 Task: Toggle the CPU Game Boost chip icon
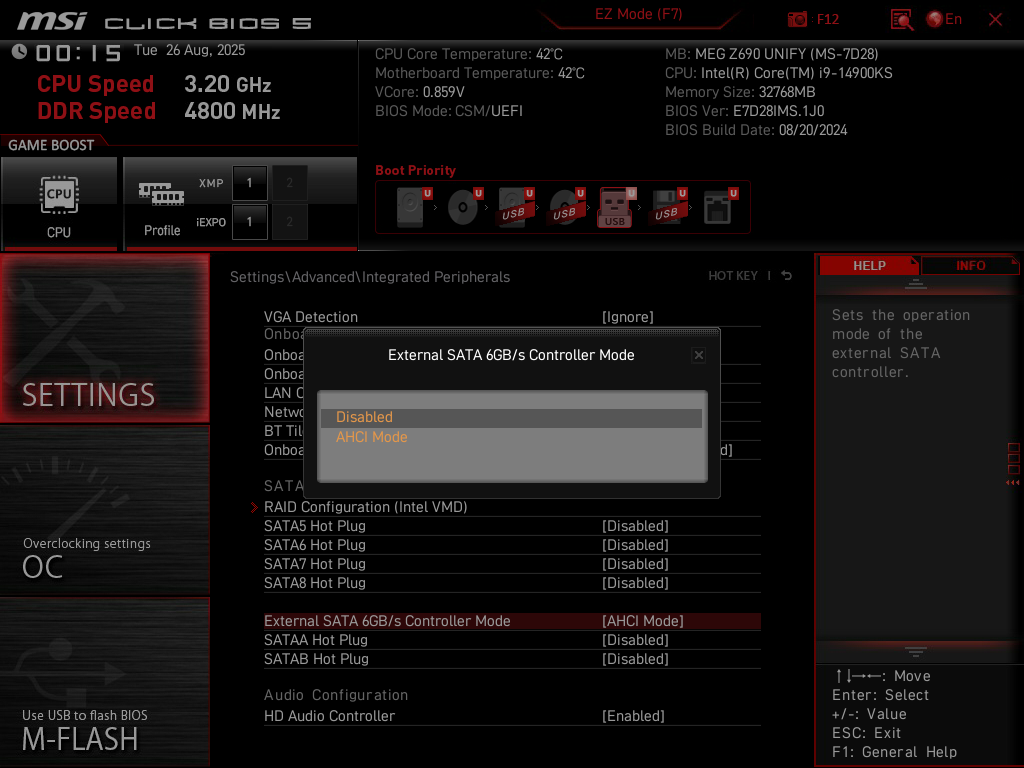pos(59,195)
